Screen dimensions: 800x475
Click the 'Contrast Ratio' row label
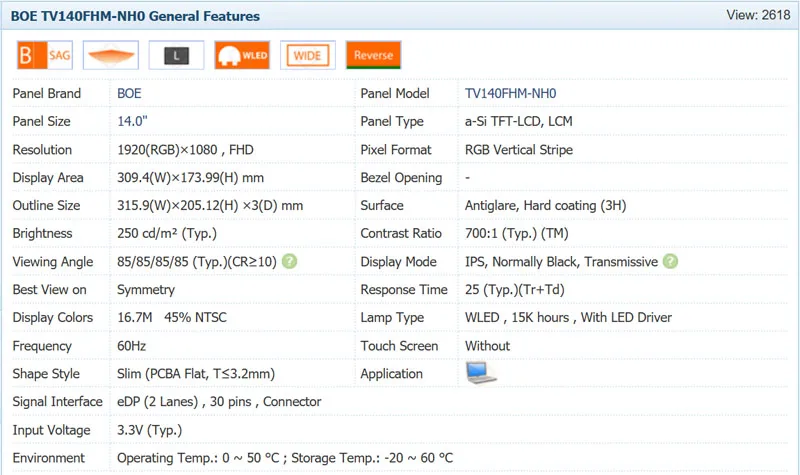tap(401, 233)
